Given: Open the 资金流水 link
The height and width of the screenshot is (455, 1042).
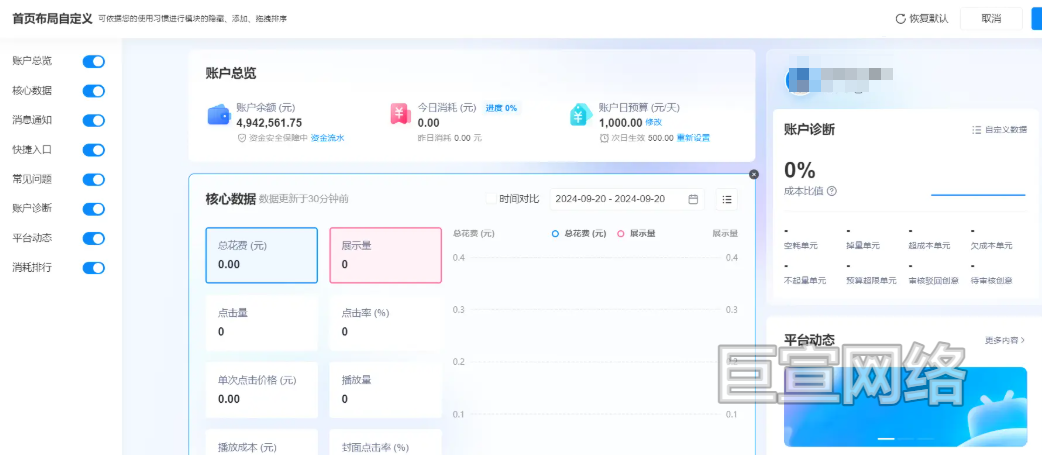Looking at the screenshot, I should pyautogui.click(x=328, y=138).
